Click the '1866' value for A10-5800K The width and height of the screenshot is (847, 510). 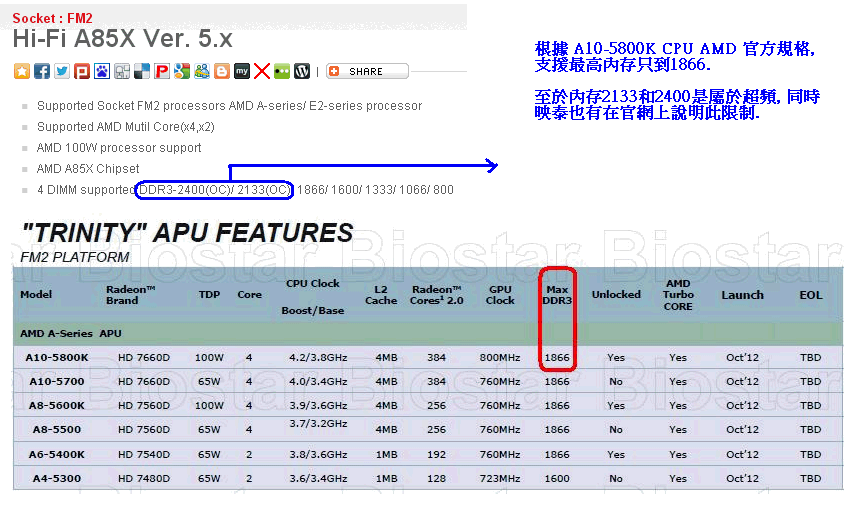[x=557, y=358]
